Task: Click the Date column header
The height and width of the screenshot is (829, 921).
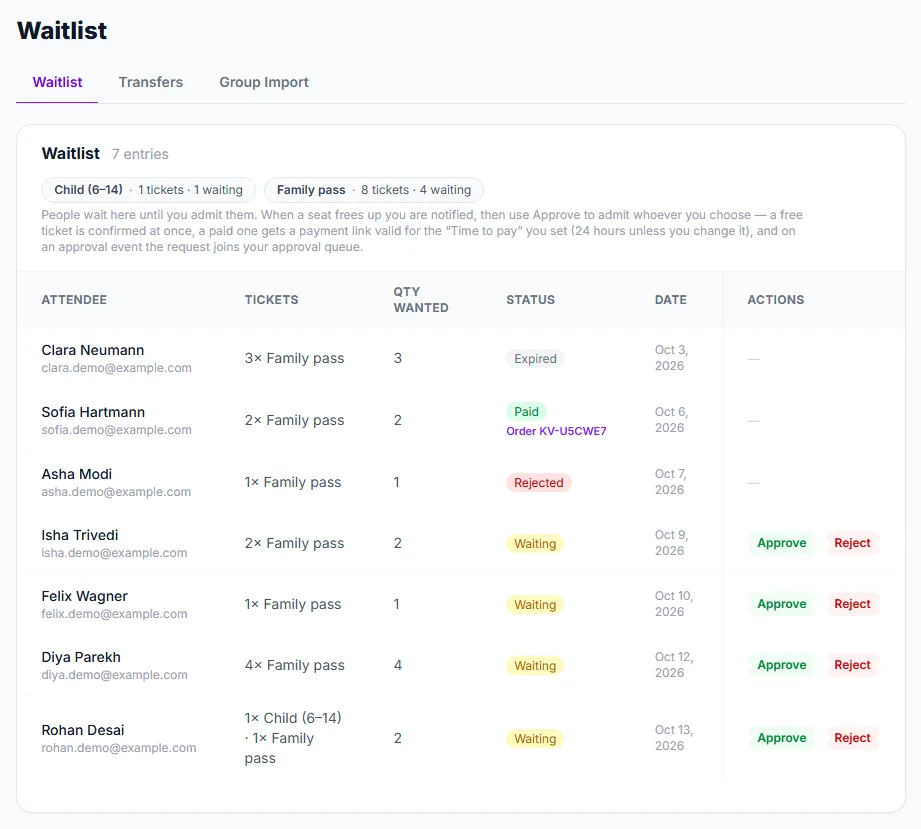Action: coord(671,300)
